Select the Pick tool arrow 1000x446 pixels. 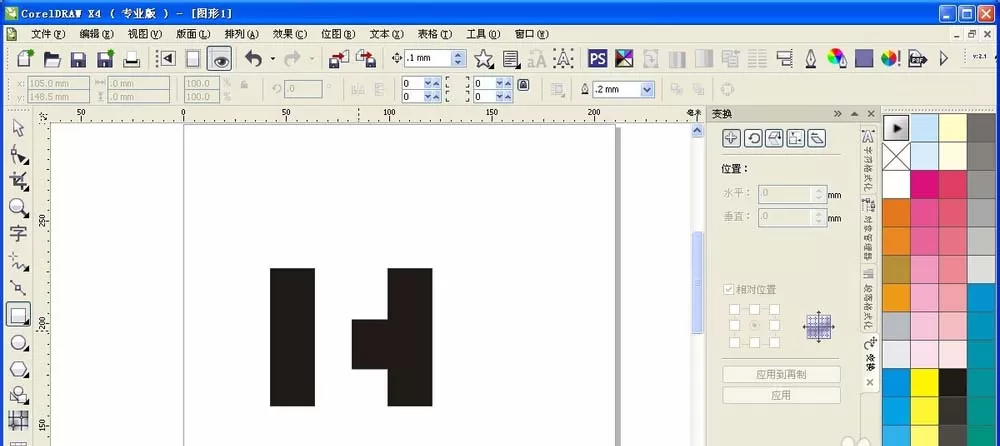(18, 128)
